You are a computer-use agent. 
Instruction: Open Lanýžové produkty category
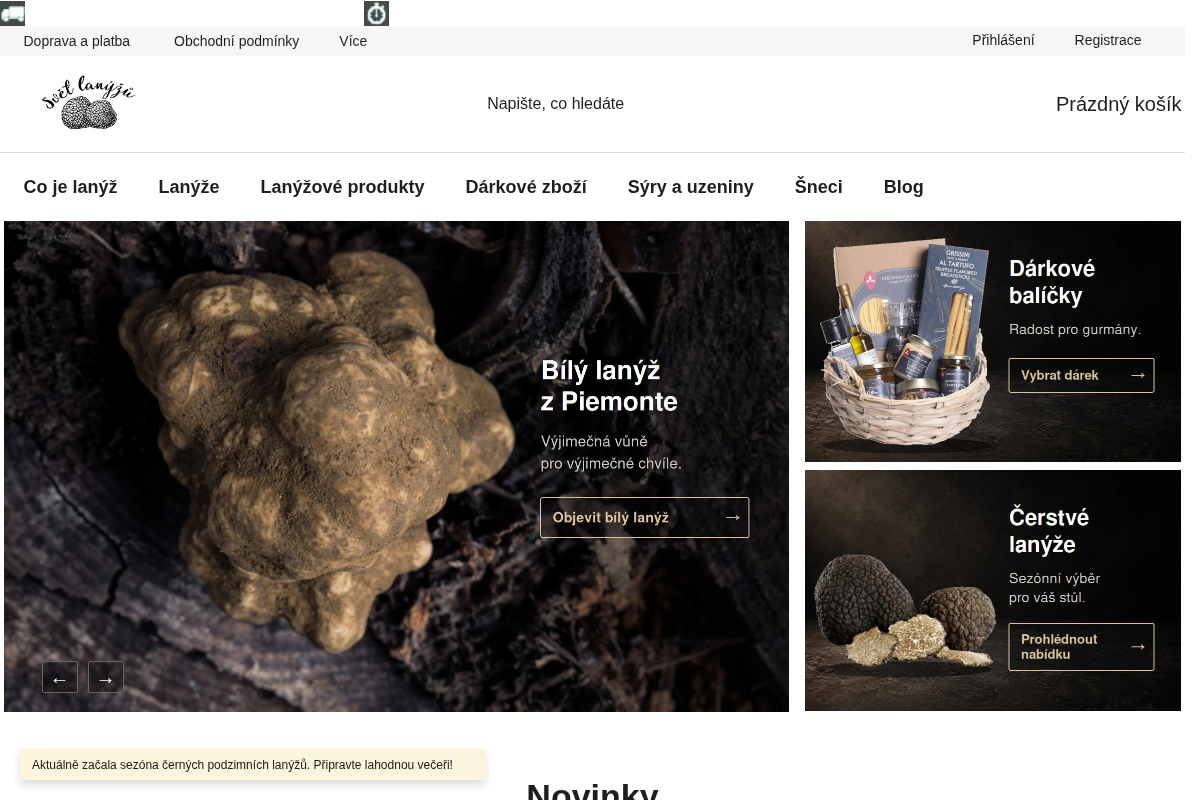(342, 187)
